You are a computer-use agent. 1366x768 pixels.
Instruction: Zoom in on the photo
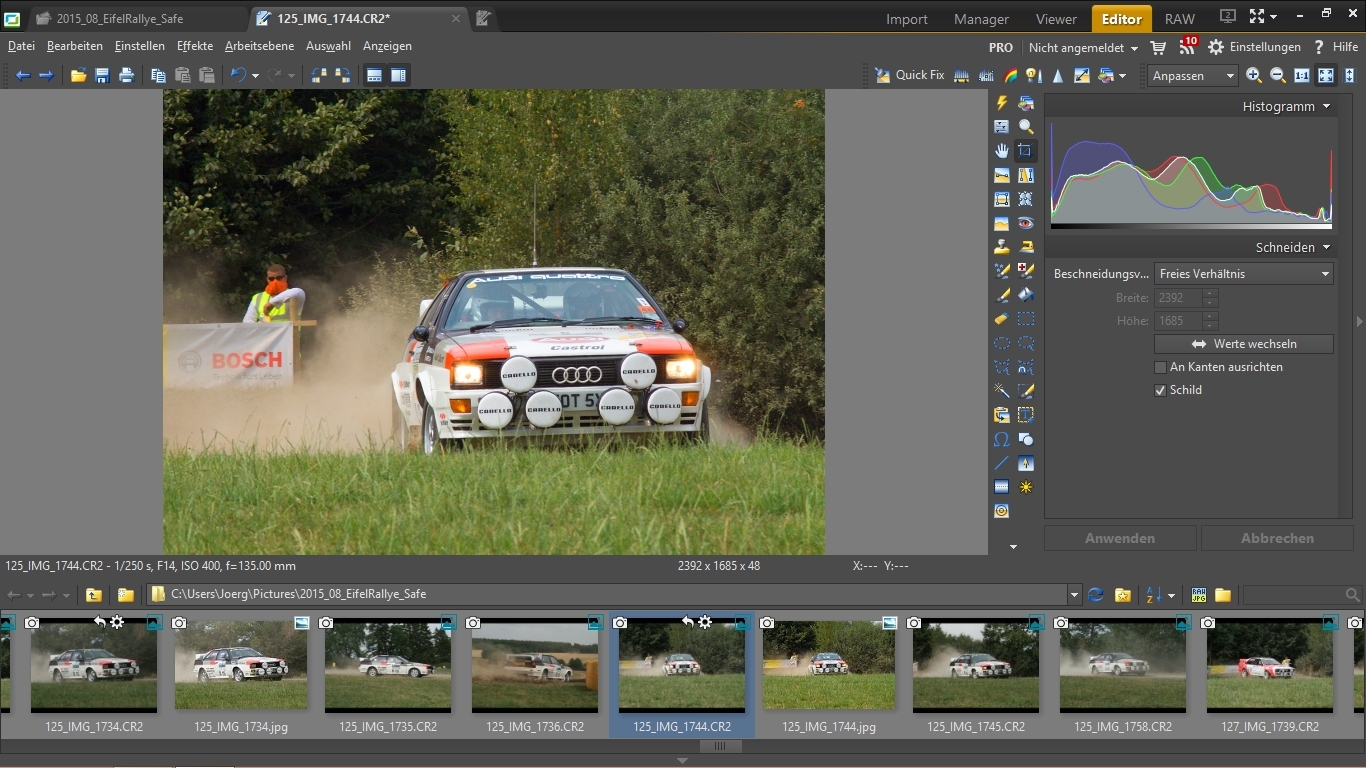point(1254,75)
